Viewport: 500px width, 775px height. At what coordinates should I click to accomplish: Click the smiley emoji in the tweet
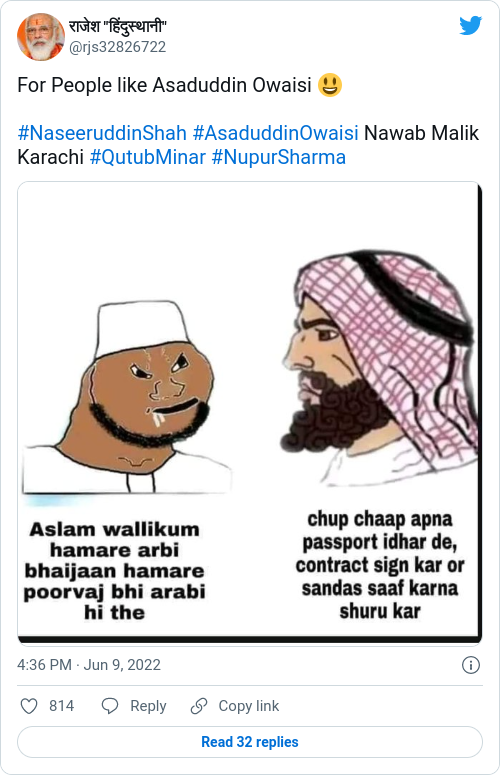[330, 85]
